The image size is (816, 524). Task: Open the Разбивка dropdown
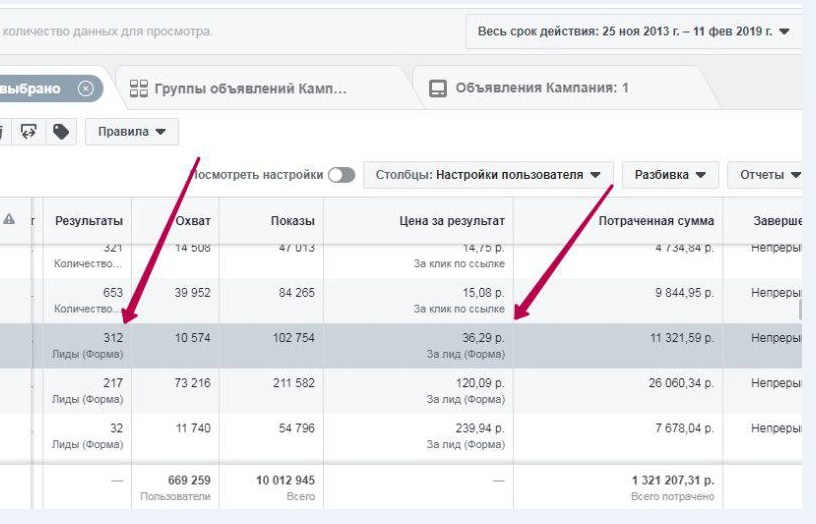coord(670,175)
